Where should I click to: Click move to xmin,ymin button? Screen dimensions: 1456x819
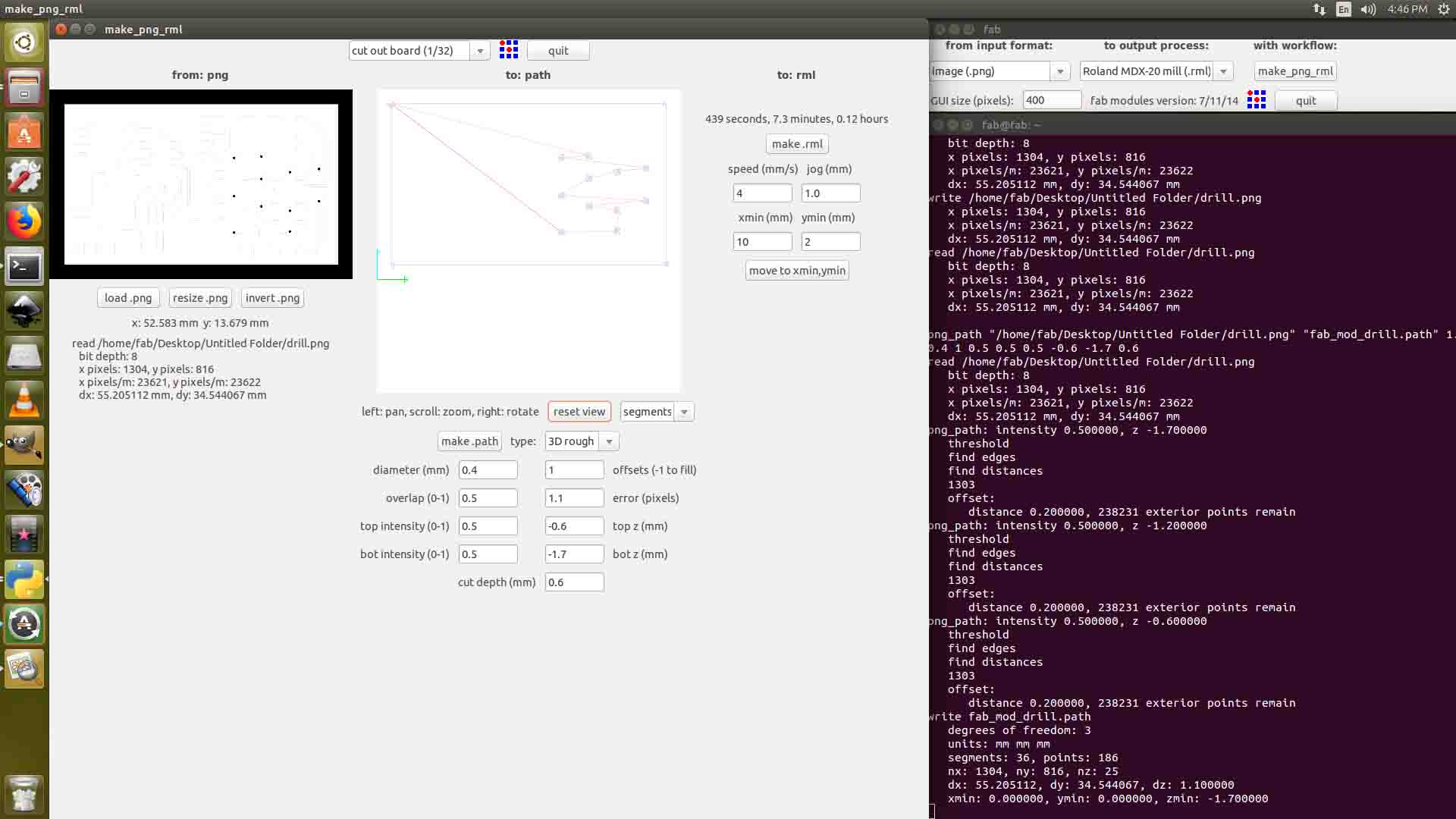coord(796,271)
